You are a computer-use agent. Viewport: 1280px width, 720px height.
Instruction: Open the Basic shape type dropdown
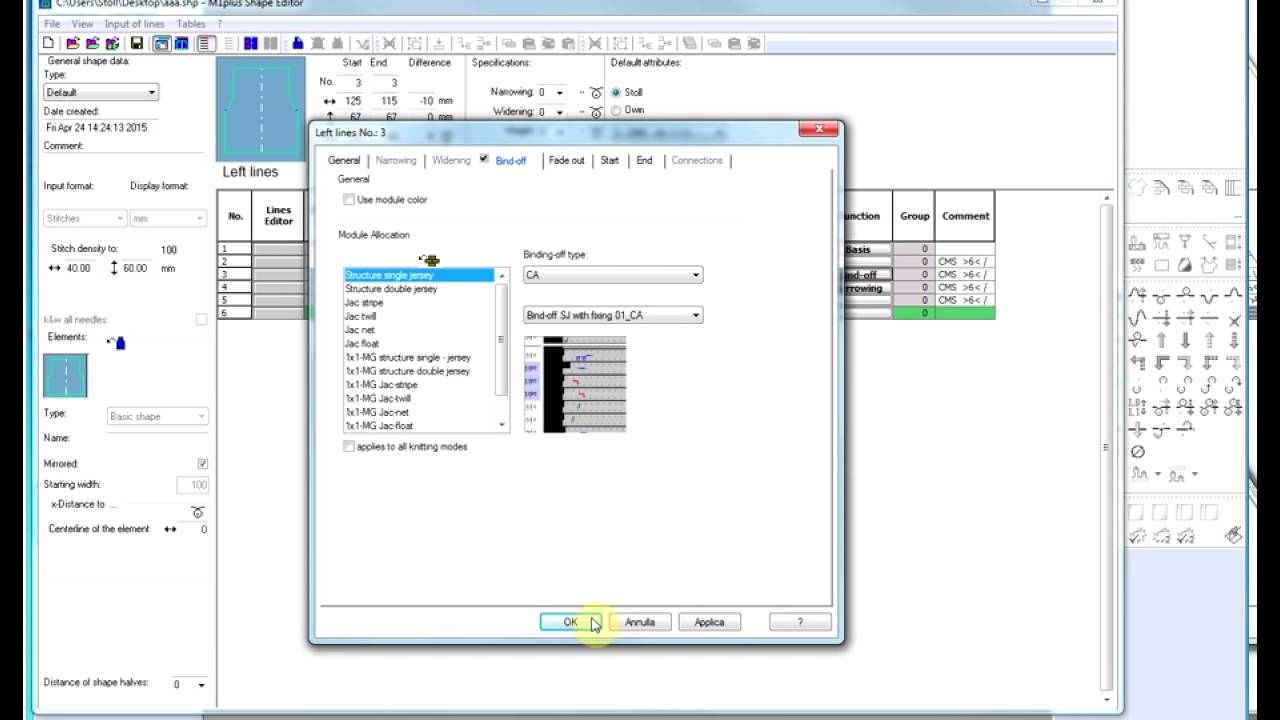pos(157,416)
